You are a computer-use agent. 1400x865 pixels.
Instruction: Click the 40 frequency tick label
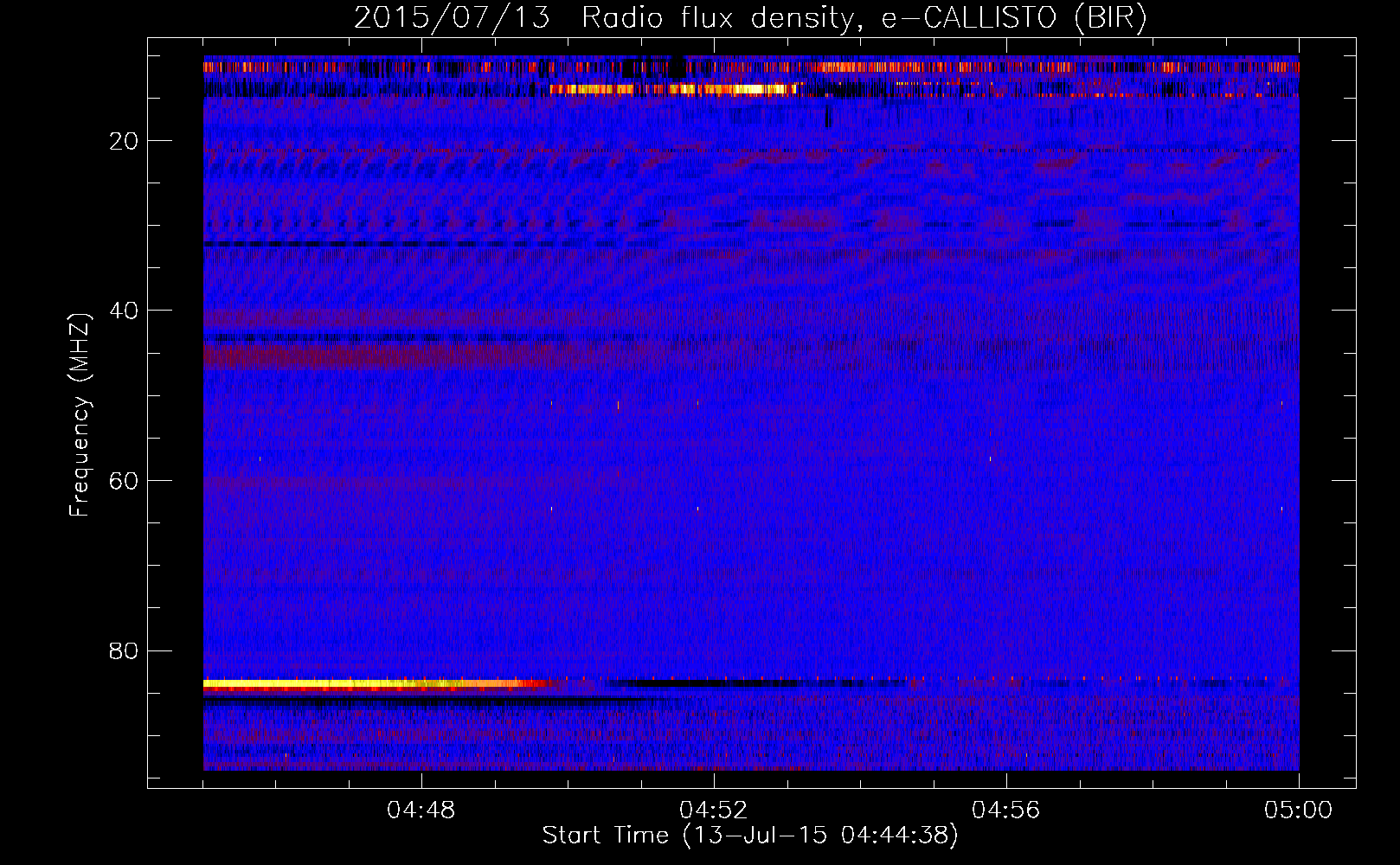tap(125, 311)
